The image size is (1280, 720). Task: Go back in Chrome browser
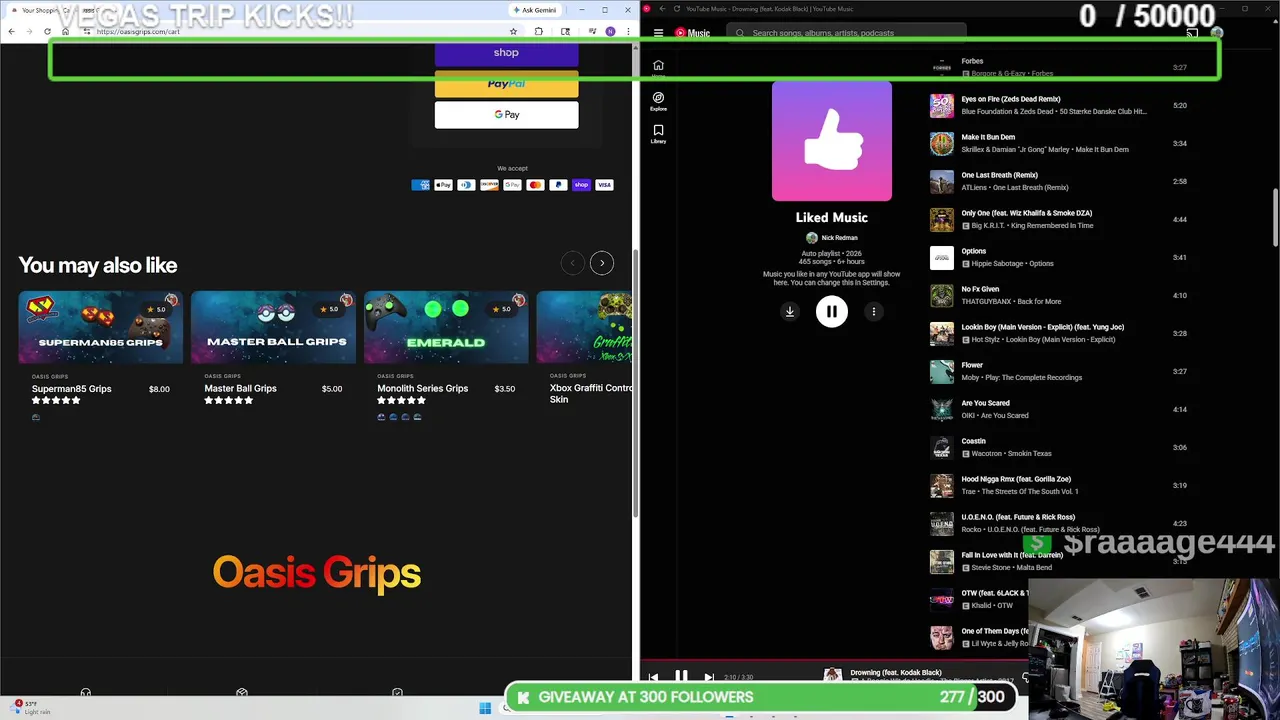pos(11,32)
